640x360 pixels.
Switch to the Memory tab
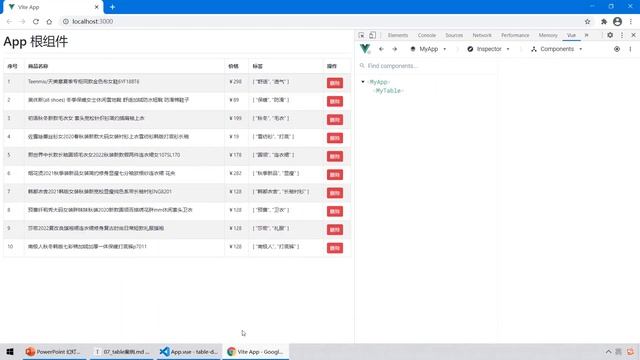point(548,36)
